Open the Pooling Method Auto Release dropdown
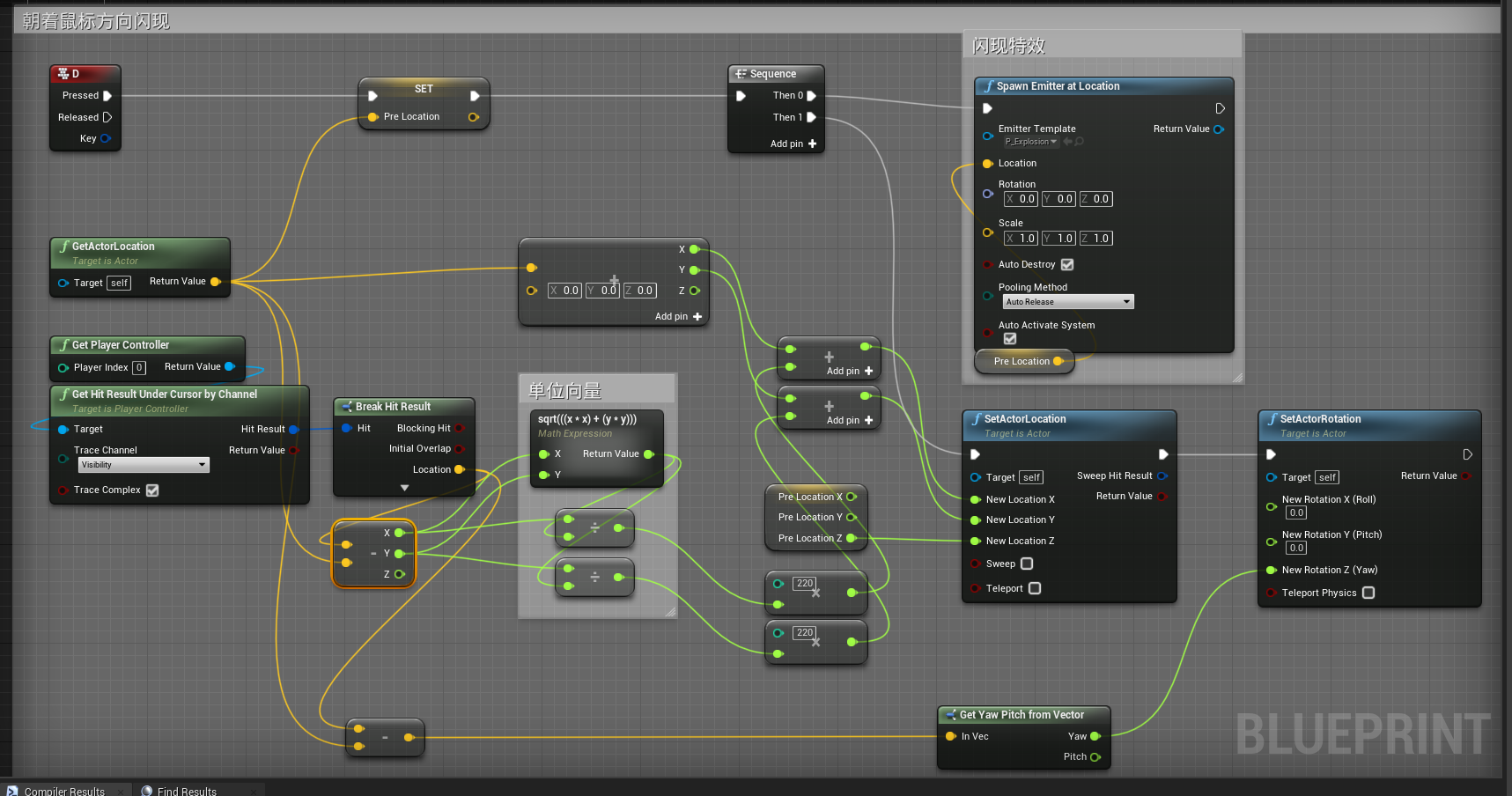 pyautogui.click(x=1067, y=301)
